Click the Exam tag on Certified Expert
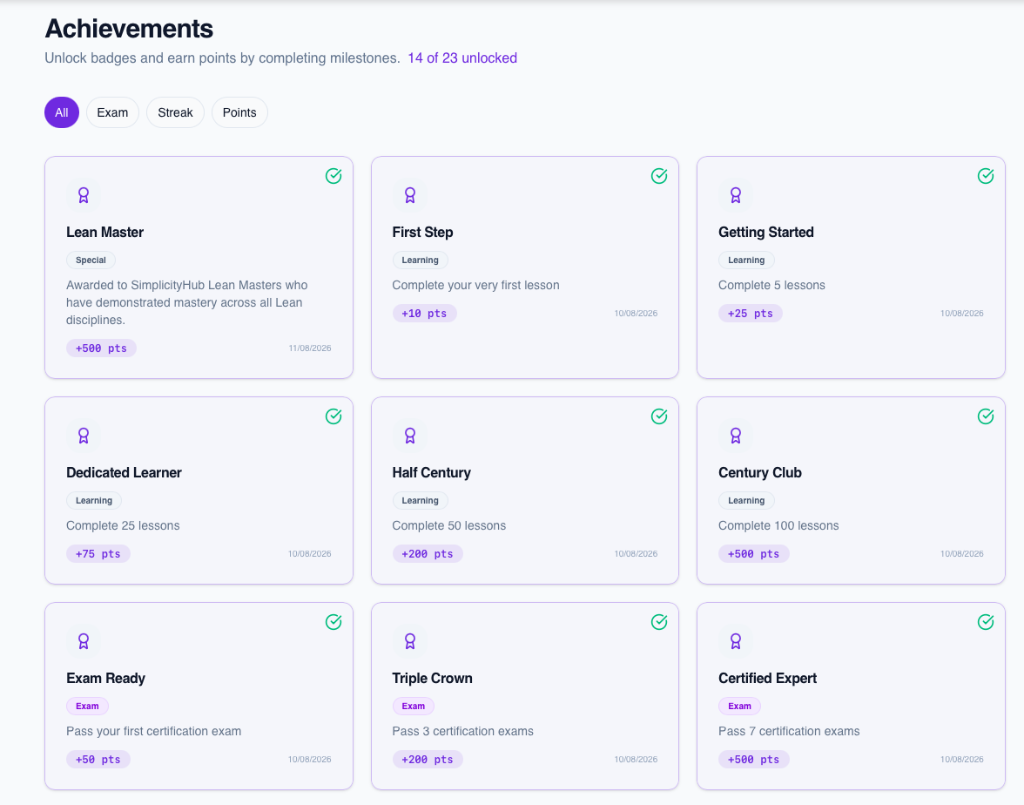1024x805 pixels. (x=739, y=706)
